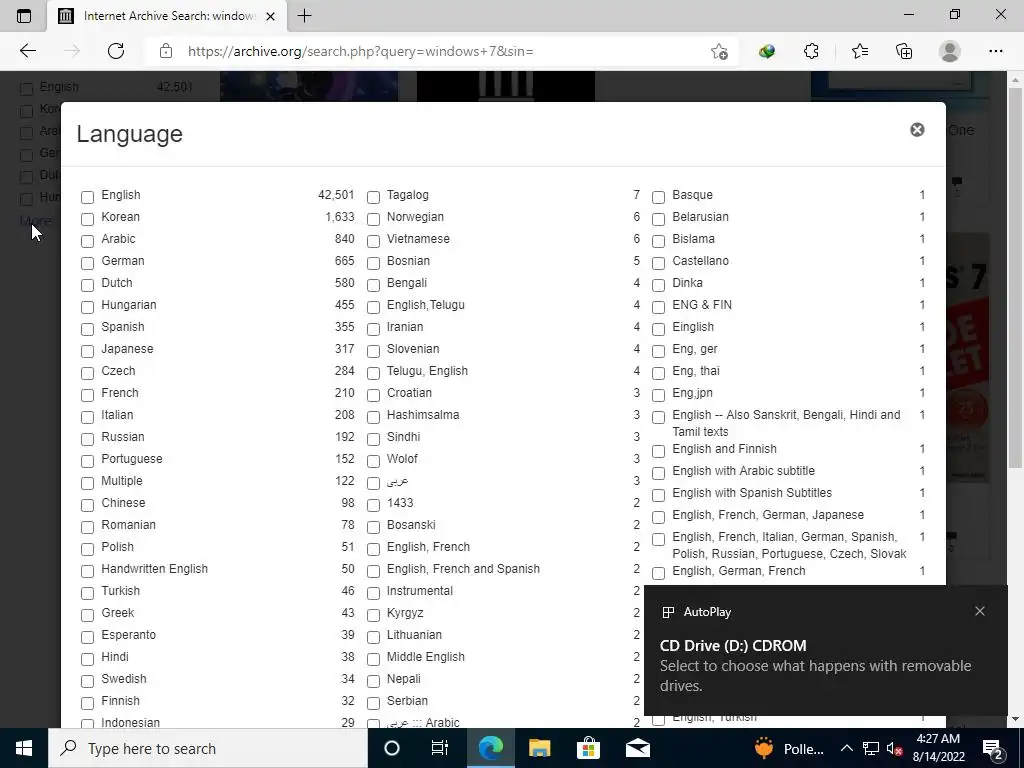Open a new tab with the plus button

[304, 16]
